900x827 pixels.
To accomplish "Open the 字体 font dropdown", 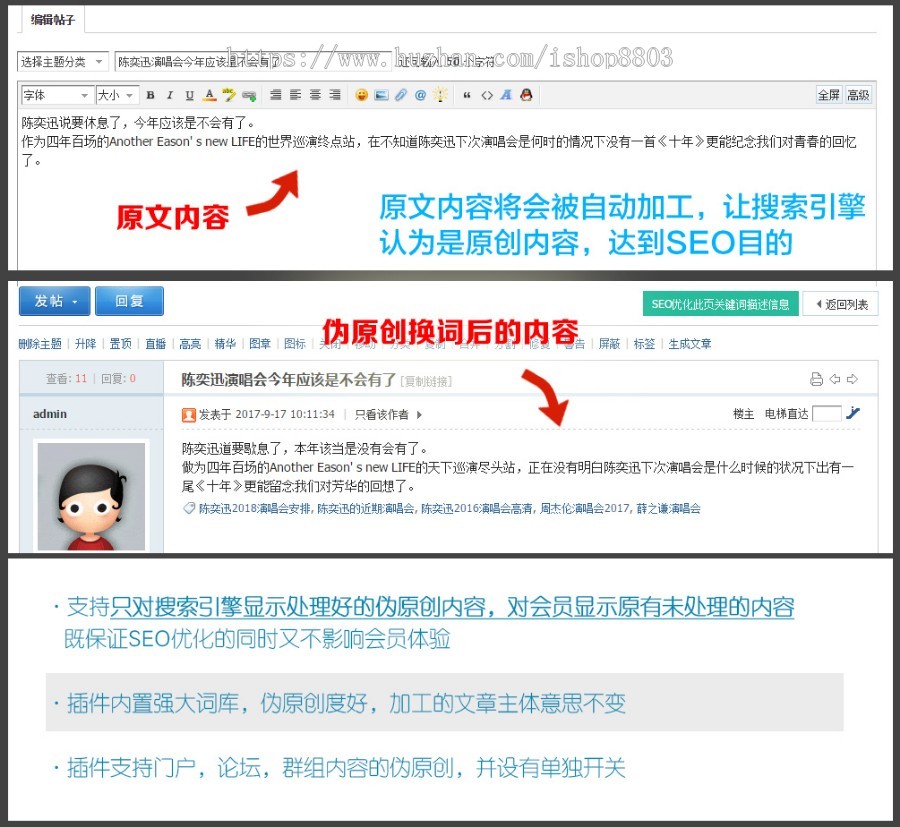I will (x=56, y=95).
